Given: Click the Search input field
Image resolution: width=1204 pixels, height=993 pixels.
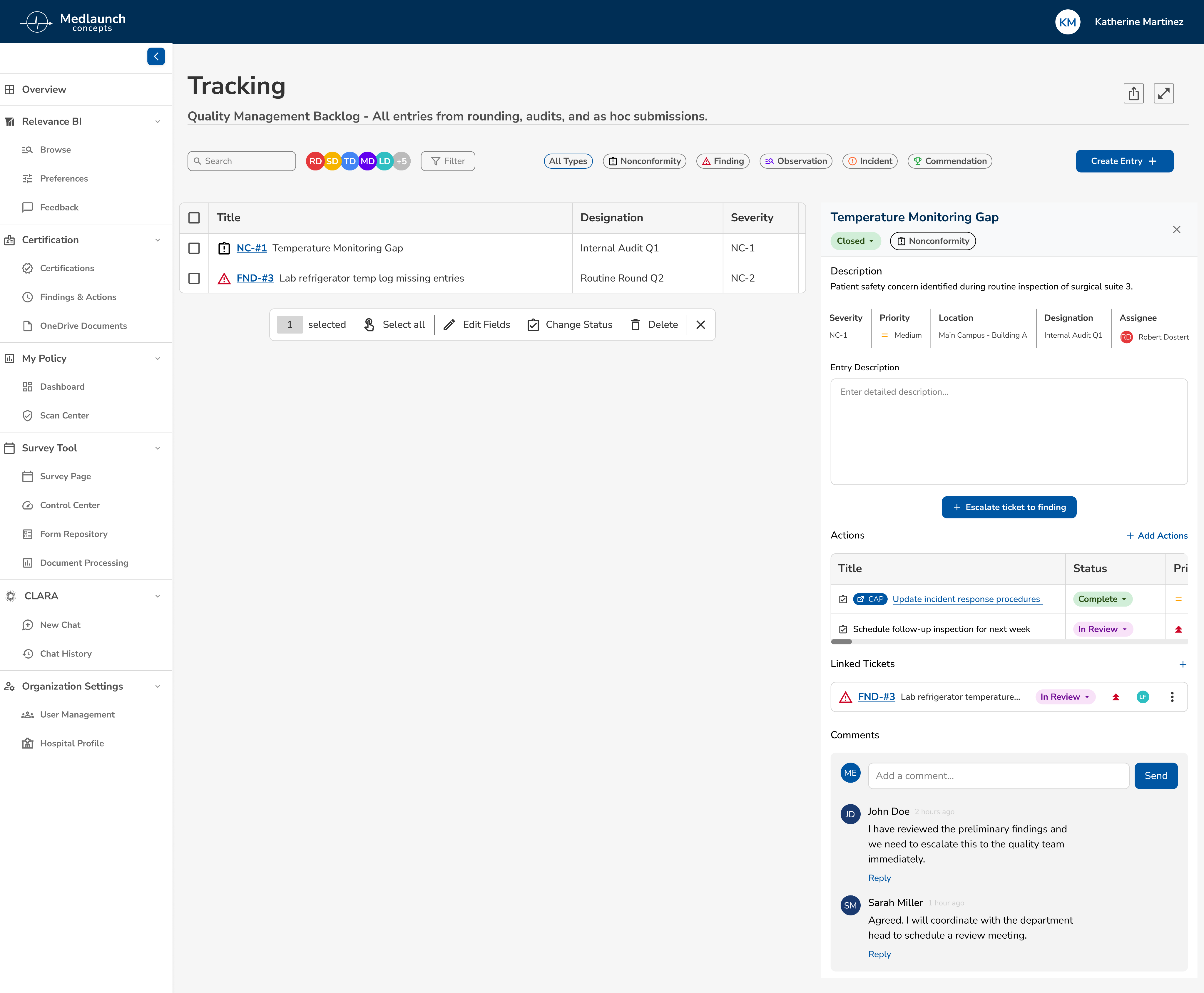Looking at the screenshot, I should (242, 161).
